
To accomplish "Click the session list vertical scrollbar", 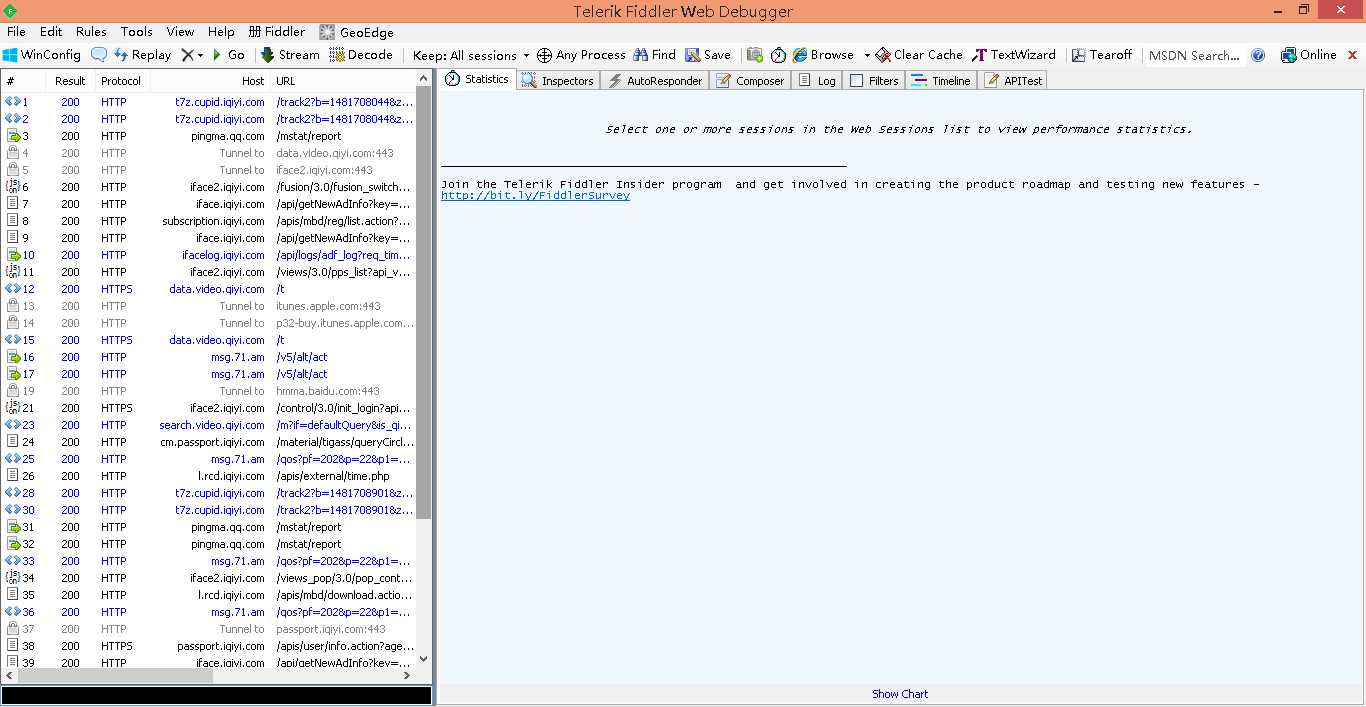I will pyautogui.click(x=423, y=300).
